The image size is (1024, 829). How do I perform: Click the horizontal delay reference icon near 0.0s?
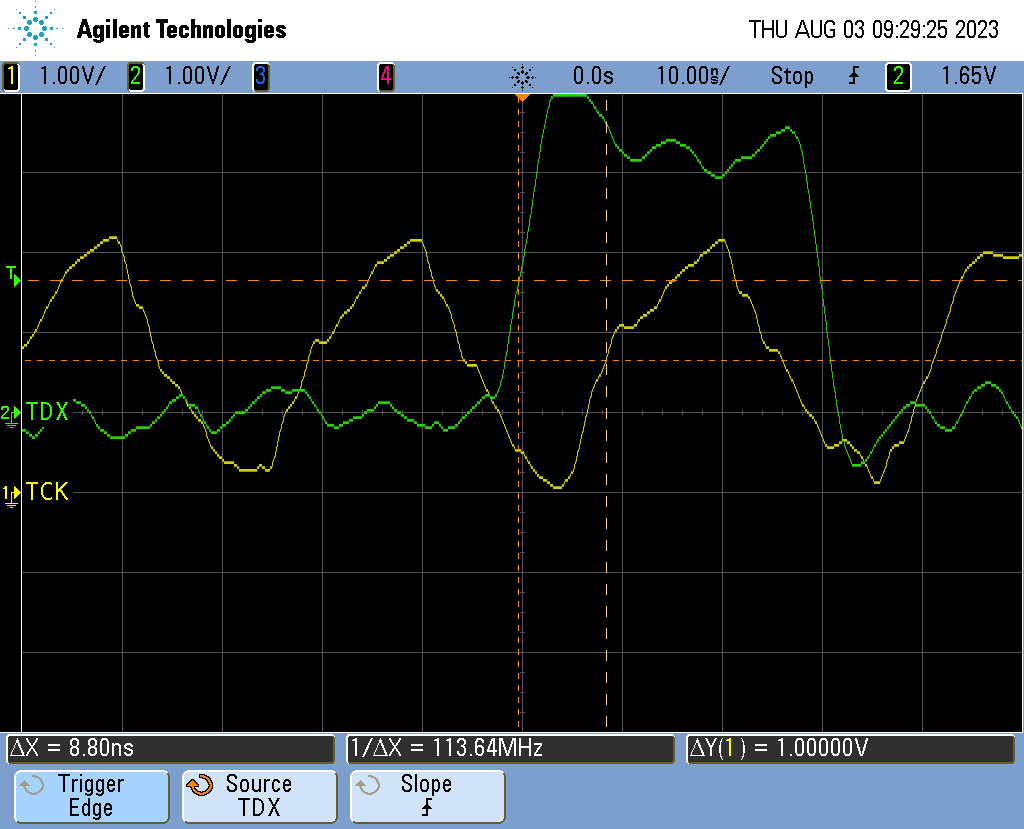[522, 76]
